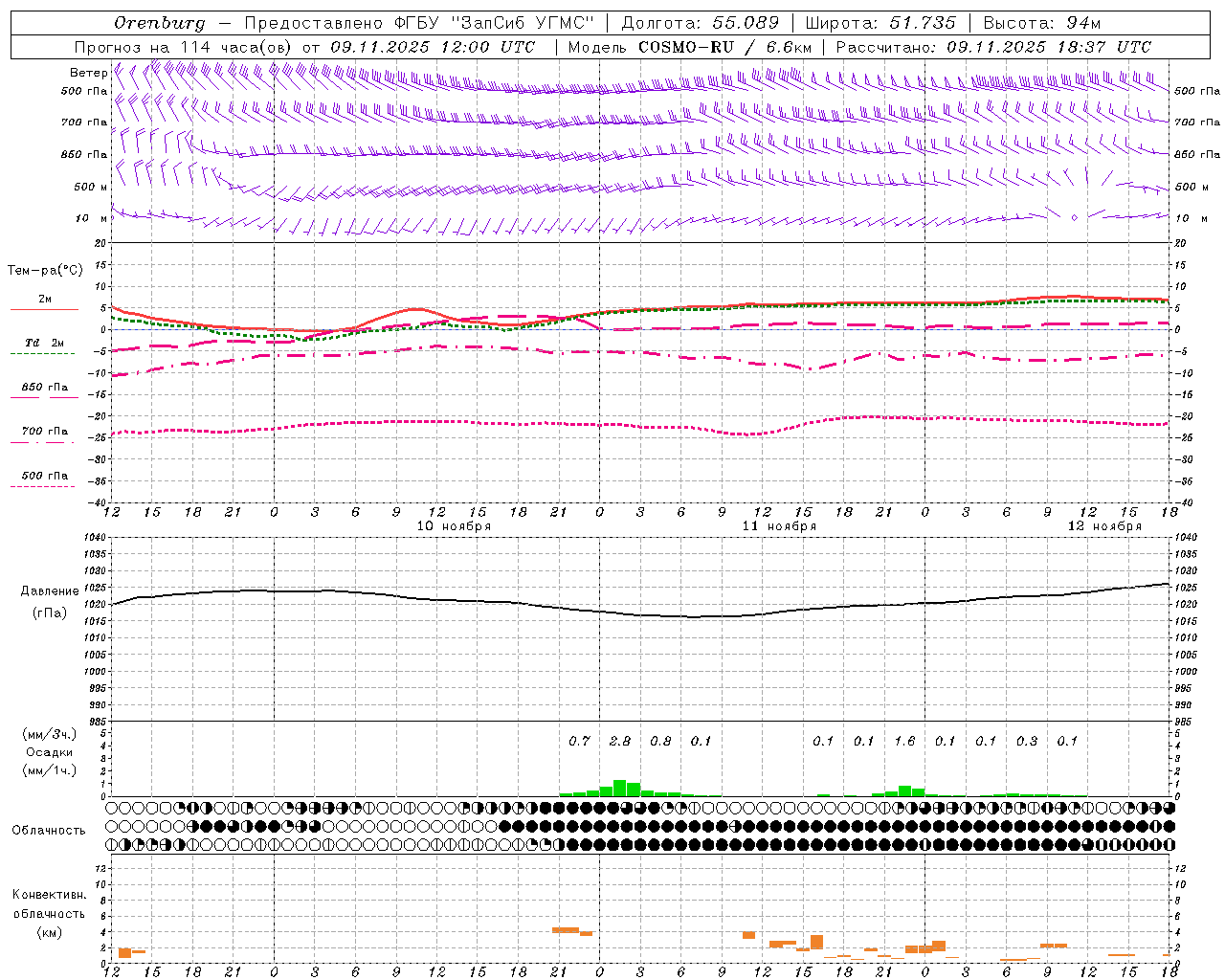Click the "10 ноября" date label

(454, 526)
